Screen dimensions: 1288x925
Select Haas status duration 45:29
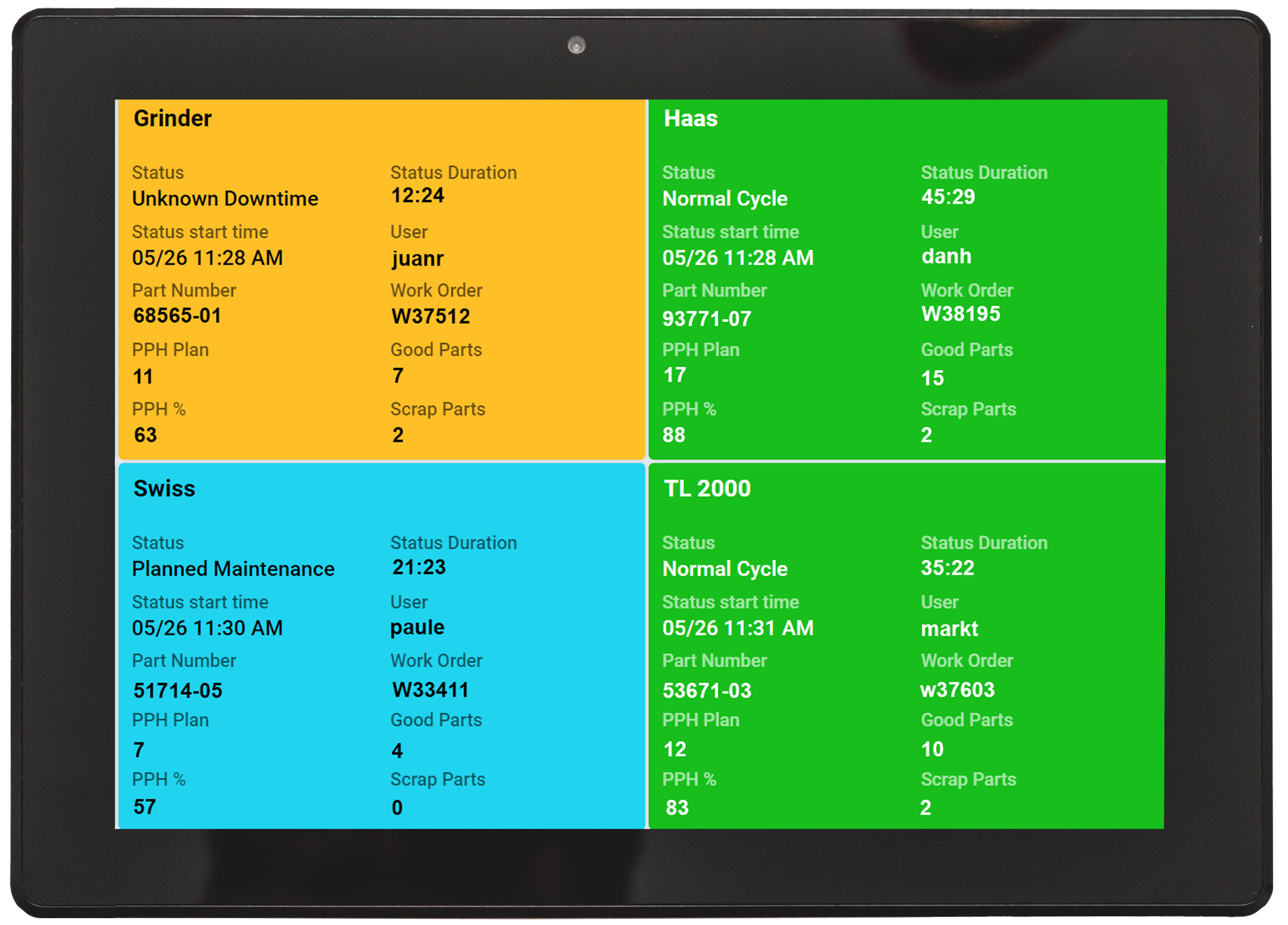pos(948,197)
